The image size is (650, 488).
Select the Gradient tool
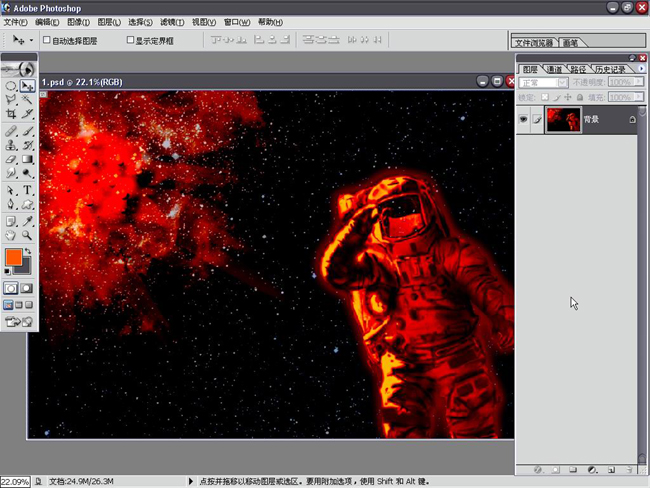coord(27,159)
